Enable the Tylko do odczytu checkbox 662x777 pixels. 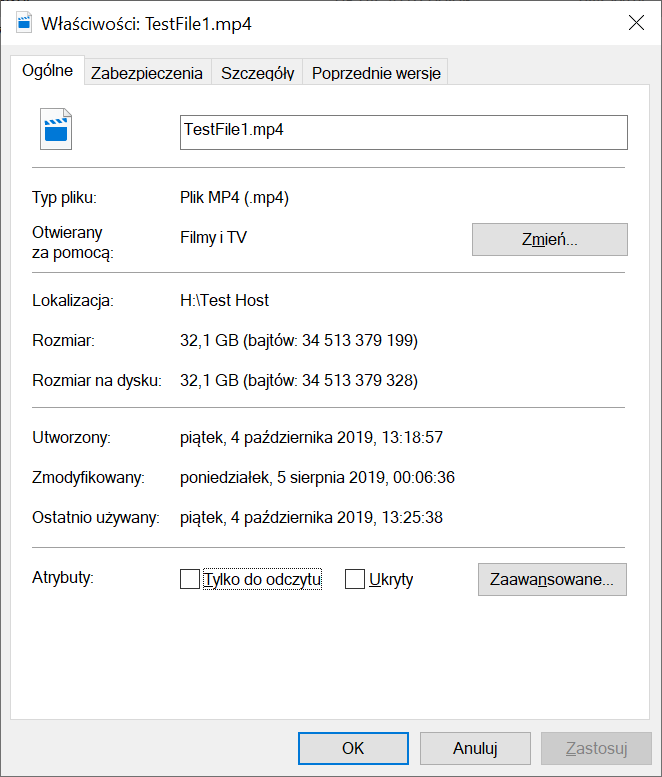(190, 579)
